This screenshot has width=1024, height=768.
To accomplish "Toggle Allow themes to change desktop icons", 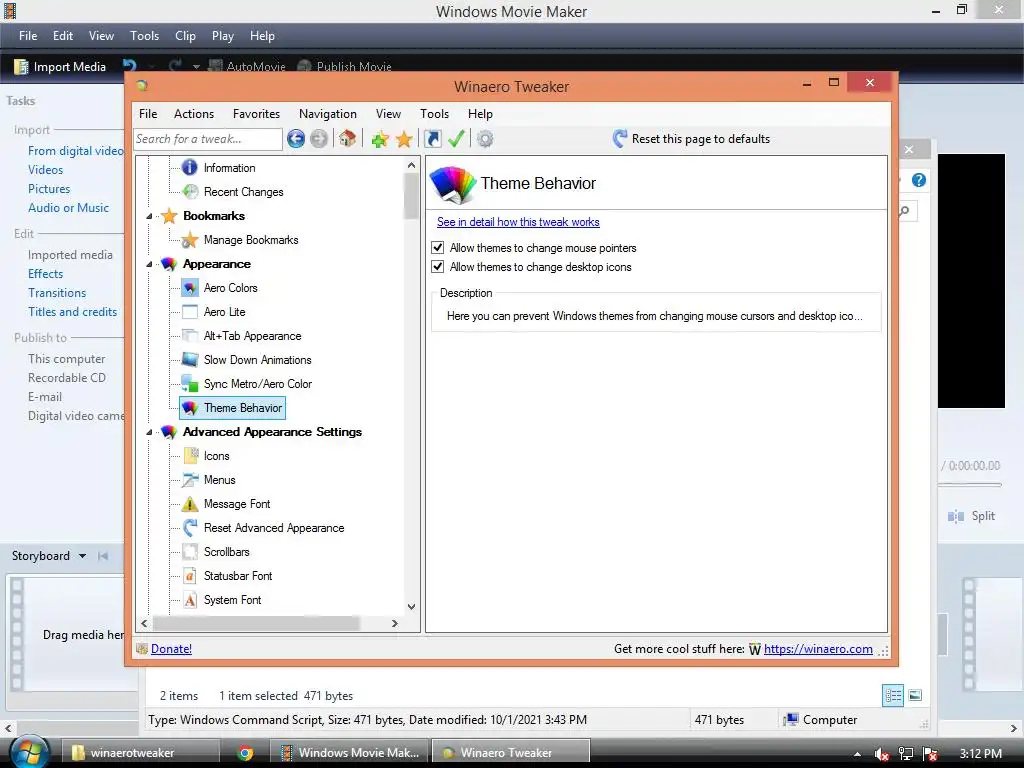I will click(438, 266).
